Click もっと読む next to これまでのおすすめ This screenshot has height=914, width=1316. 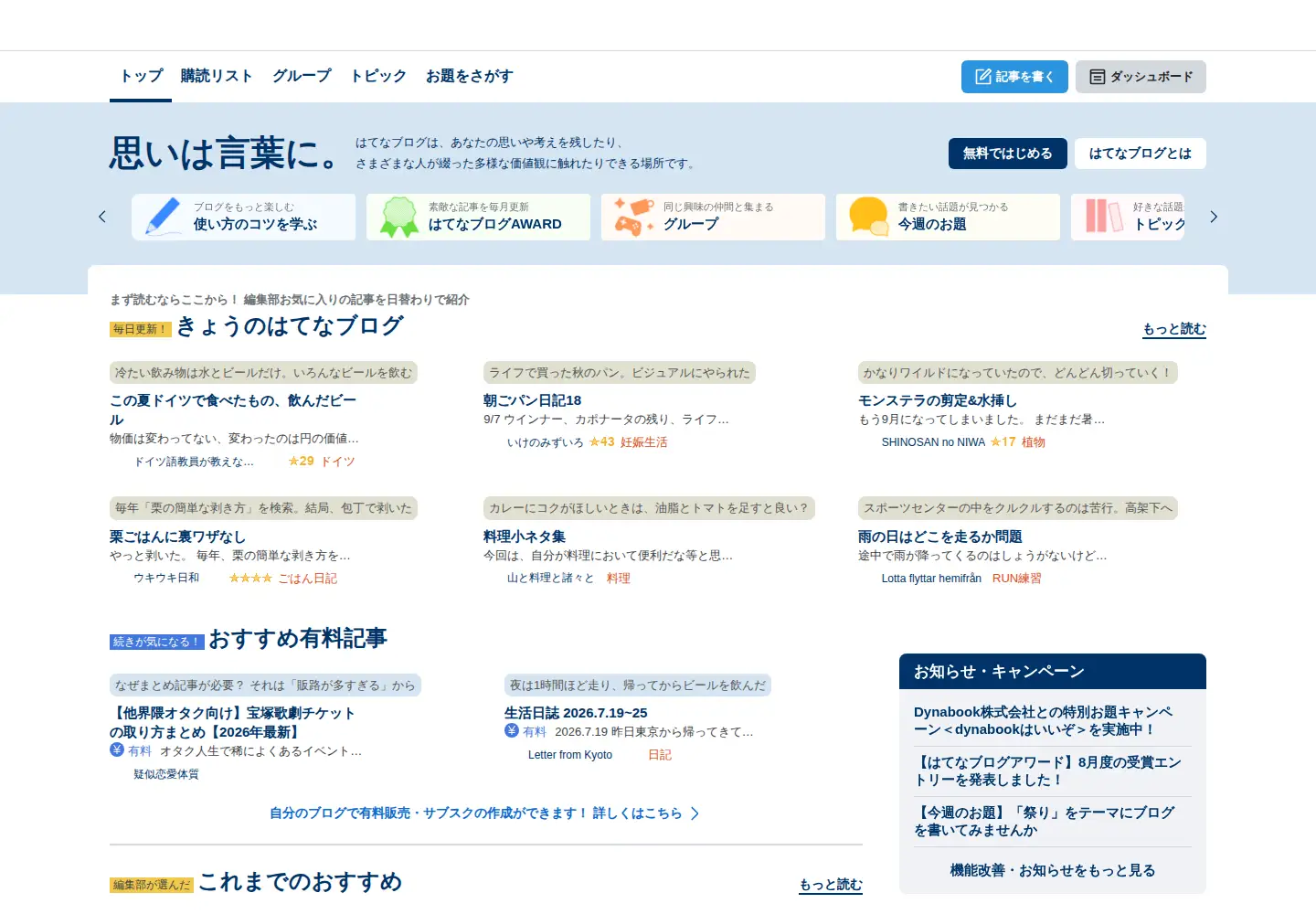831,885
